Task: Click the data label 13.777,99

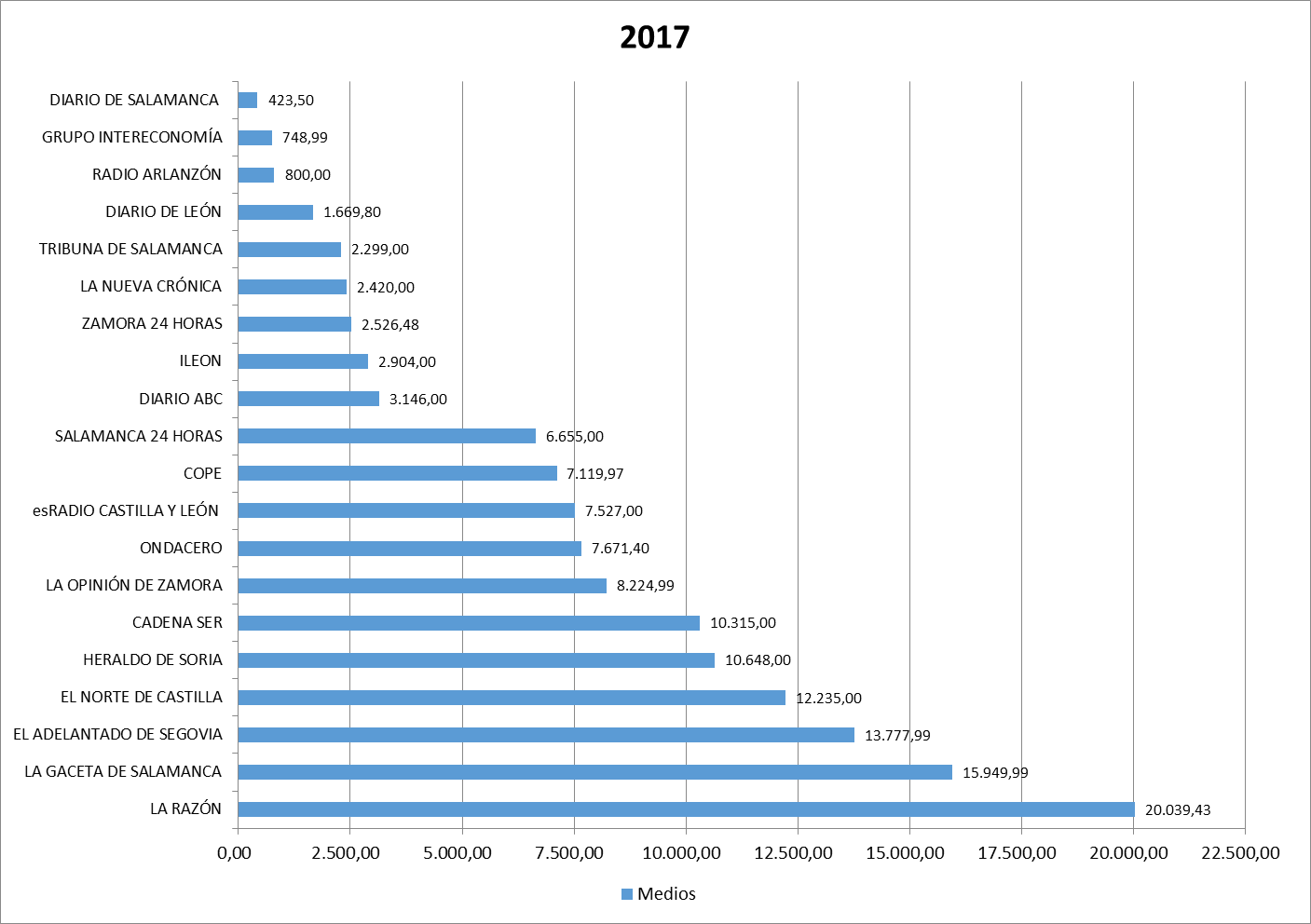Action: click(897, 736)
